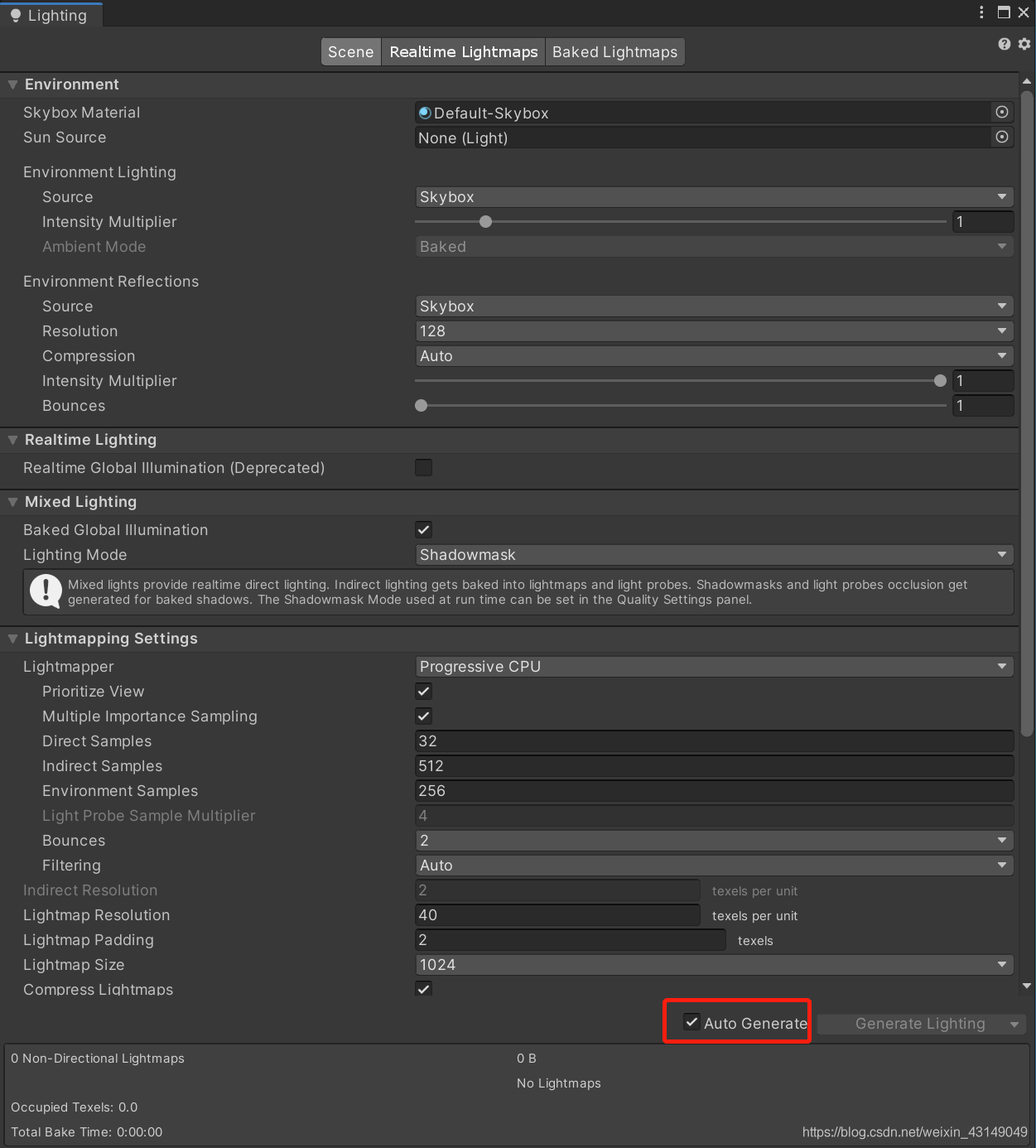Viewport: 1036px width, 1148px height.
Task: Click Environment Lighting Intensity Multiplier slider handle
Action: (486, 221)
